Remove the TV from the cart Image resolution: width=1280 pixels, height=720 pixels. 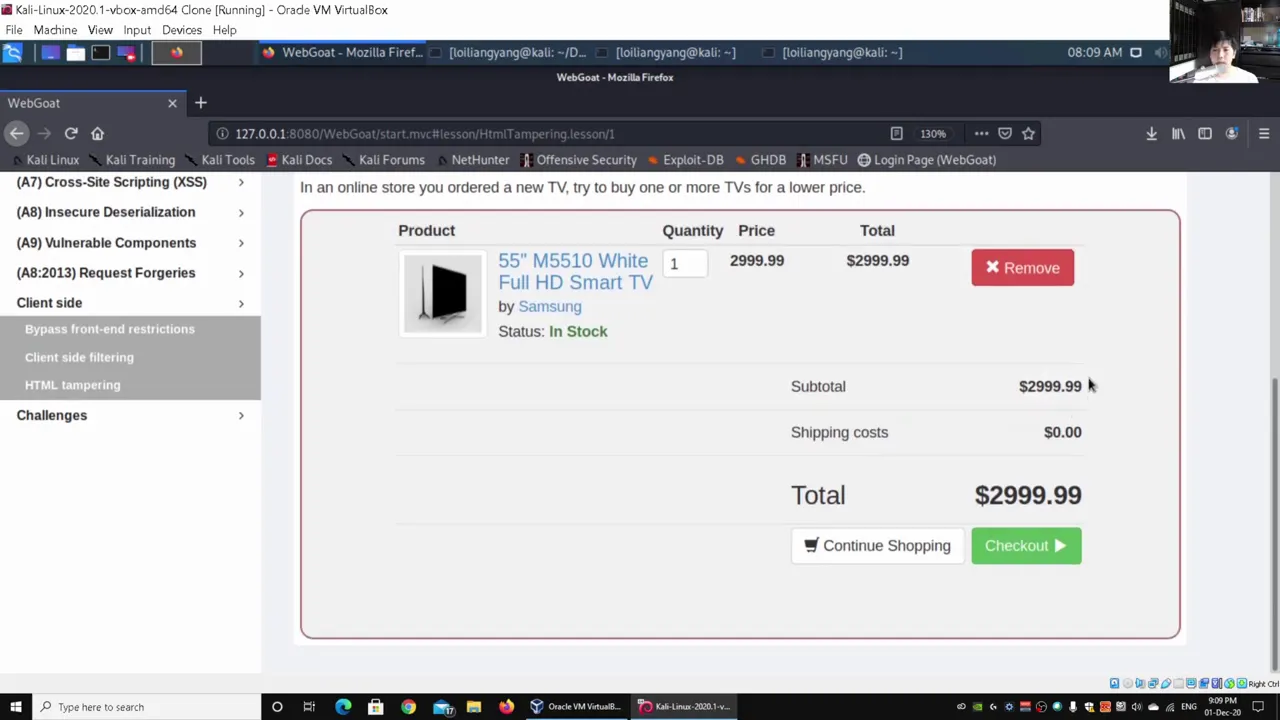[1022, 268]
